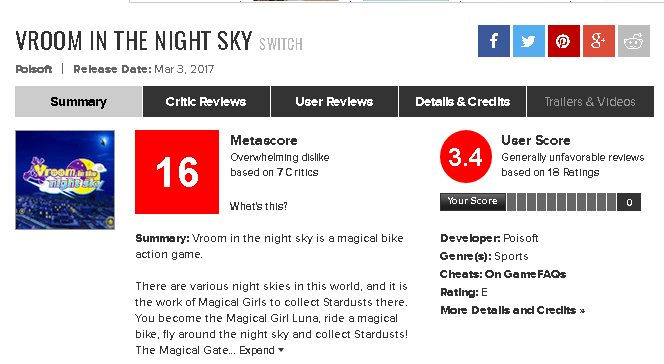Open the What's this? link
Image resolution: width=664 pixels, height=364 pixels.
click(x=258, y=206)
